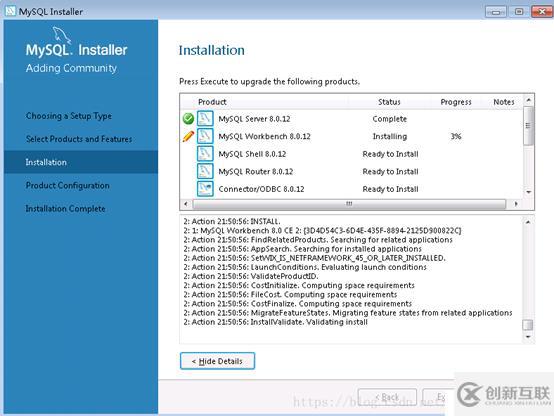Select the MySQL Shell 8.0.12 row text
Viewport: 554px width, 416px height.
pyautogui.click(x=252, y=154)
